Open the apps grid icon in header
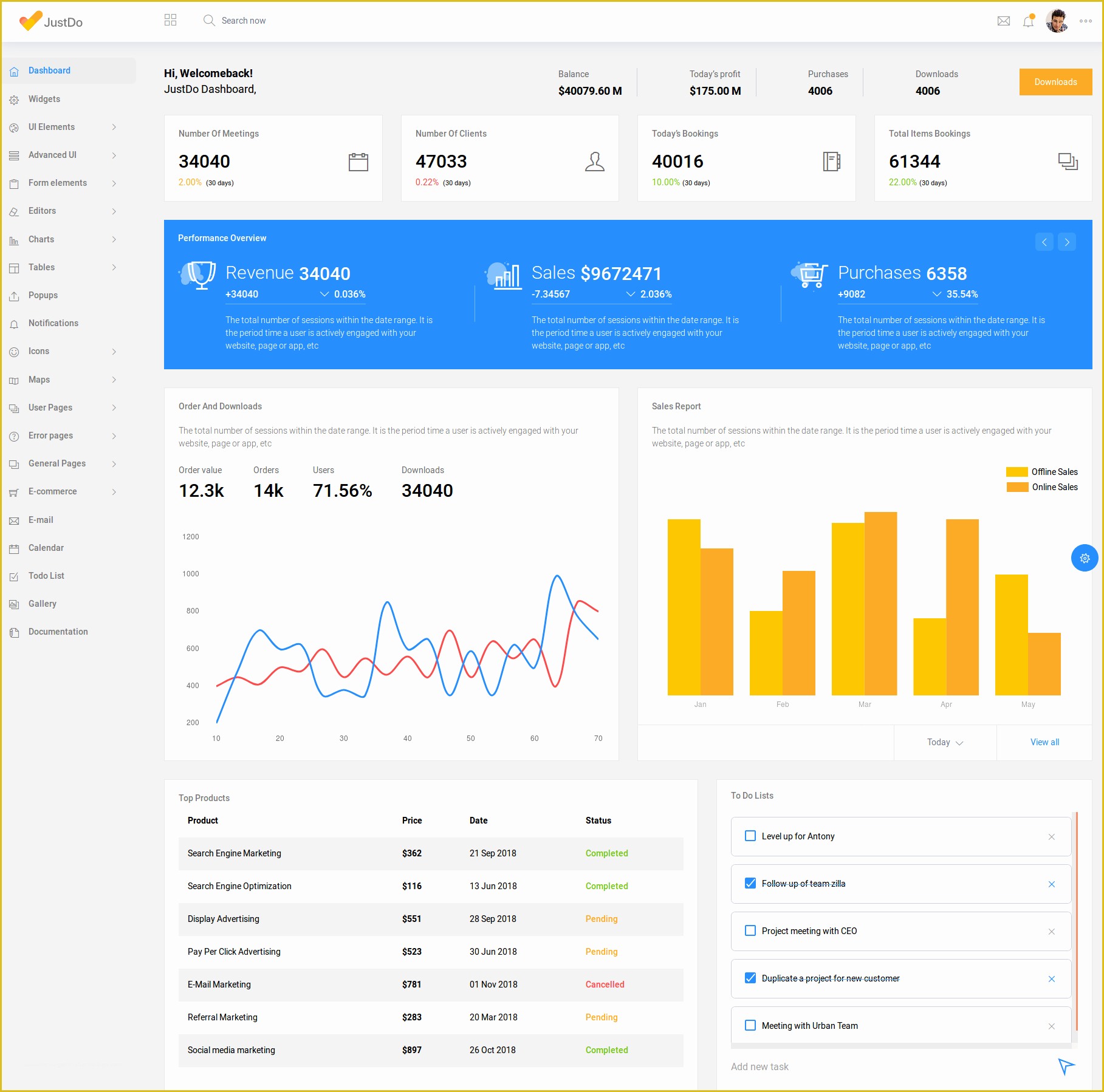The height and width of the screenshot is (1092, 1104). [x=170, y=20]
